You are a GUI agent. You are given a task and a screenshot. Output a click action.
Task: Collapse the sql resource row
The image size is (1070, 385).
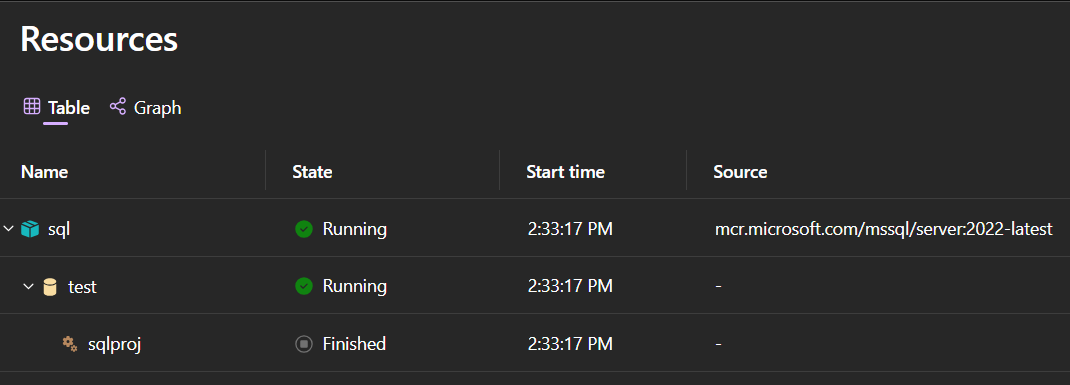8,229
